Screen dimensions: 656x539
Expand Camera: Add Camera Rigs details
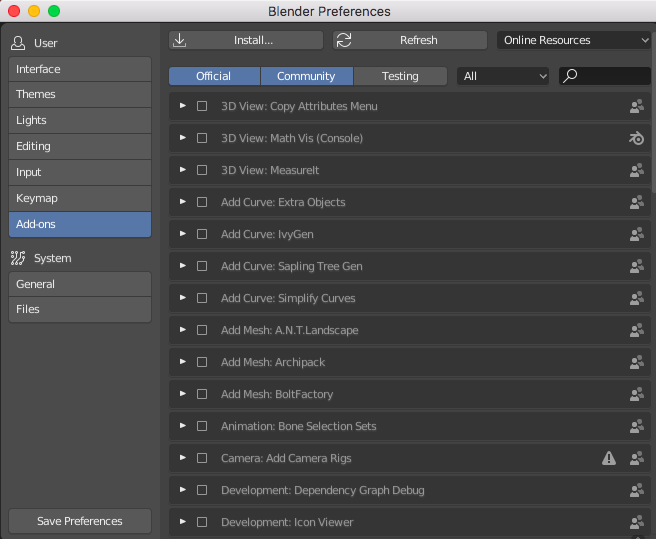coord(183,458)
